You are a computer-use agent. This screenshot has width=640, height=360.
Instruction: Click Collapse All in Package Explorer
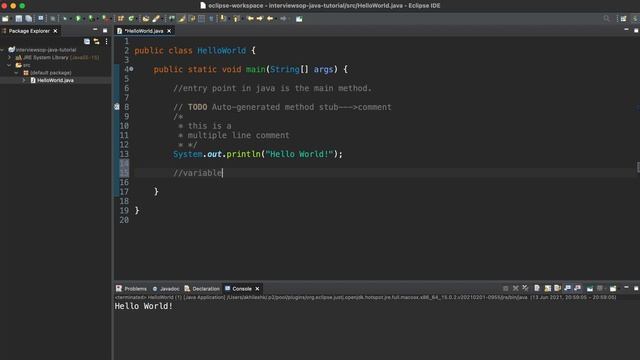pos(87,41)
